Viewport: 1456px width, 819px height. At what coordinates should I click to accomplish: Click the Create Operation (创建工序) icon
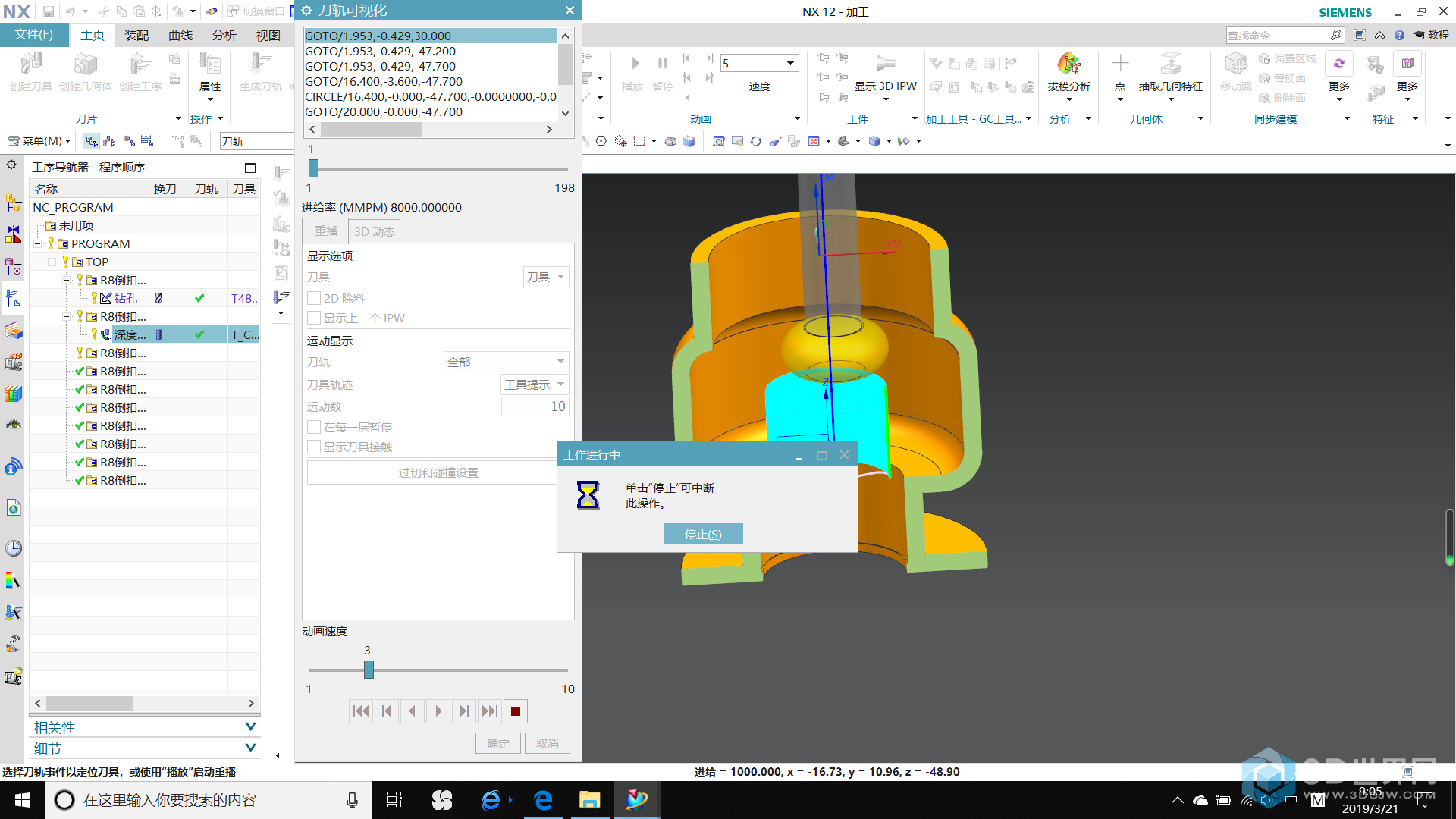pyautogui.click(x=140, y=64)
